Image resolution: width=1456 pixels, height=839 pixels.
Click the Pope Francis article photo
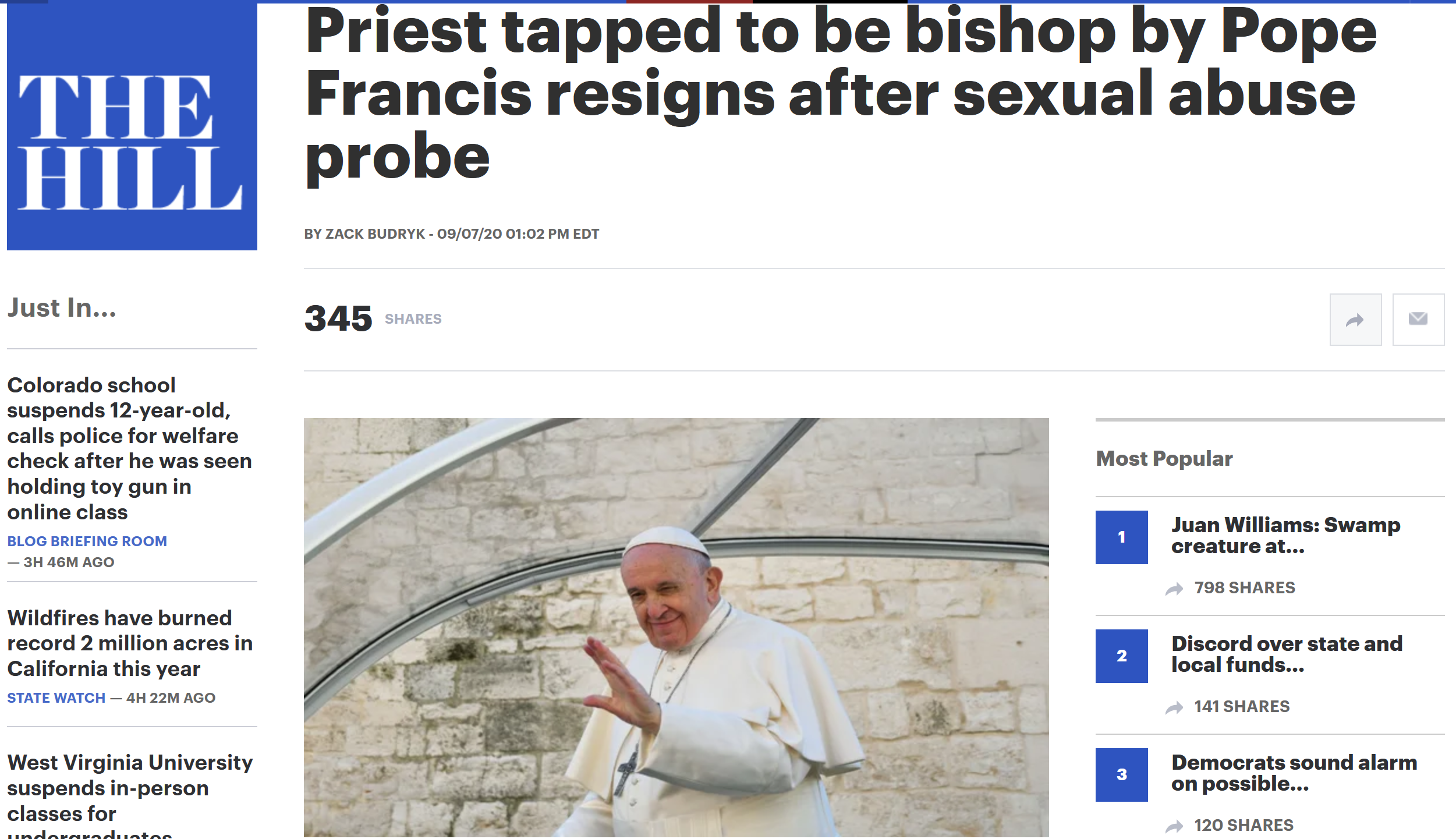[676, 628]
